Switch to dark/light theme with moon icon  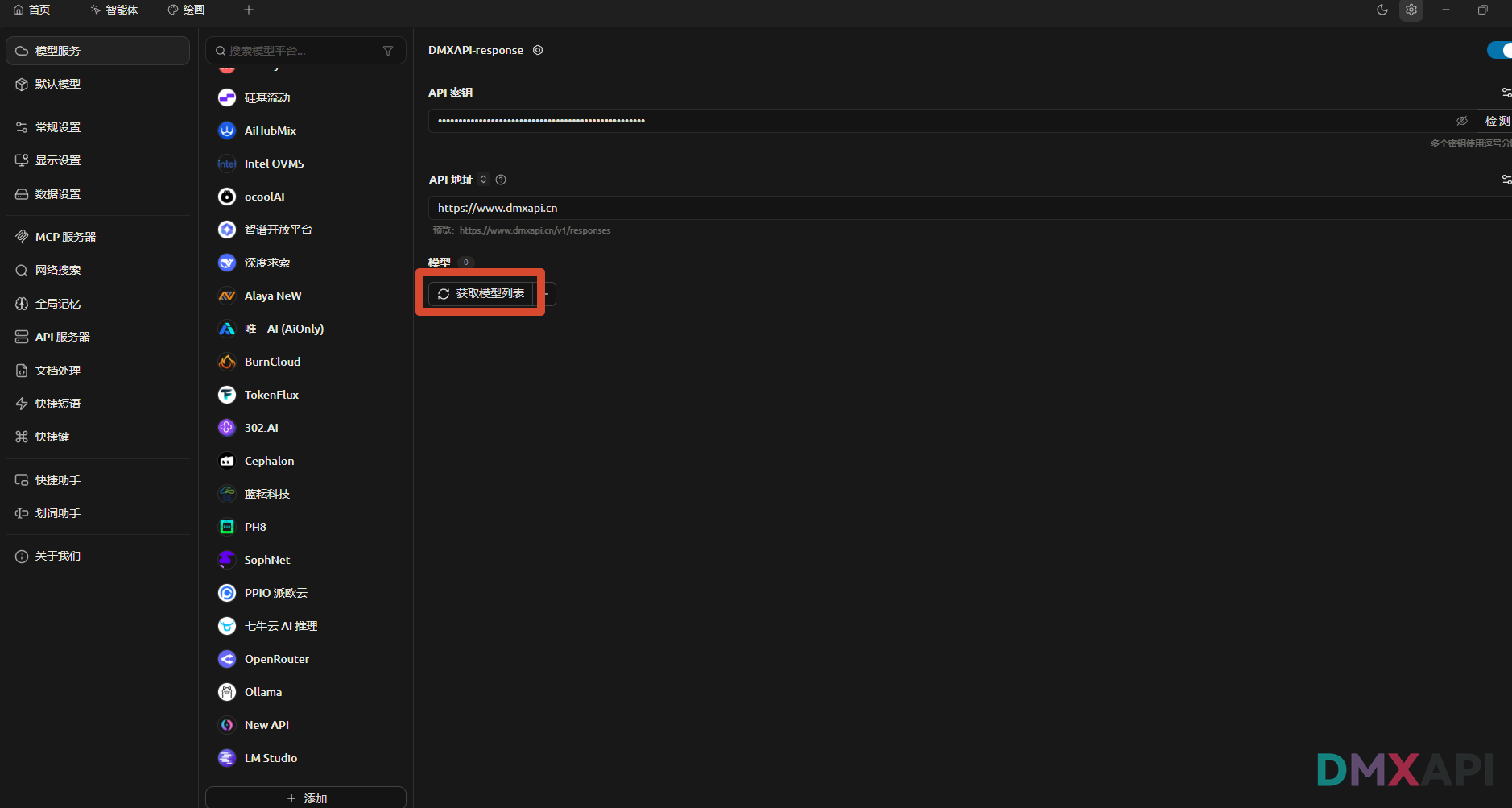point(1382,10)
